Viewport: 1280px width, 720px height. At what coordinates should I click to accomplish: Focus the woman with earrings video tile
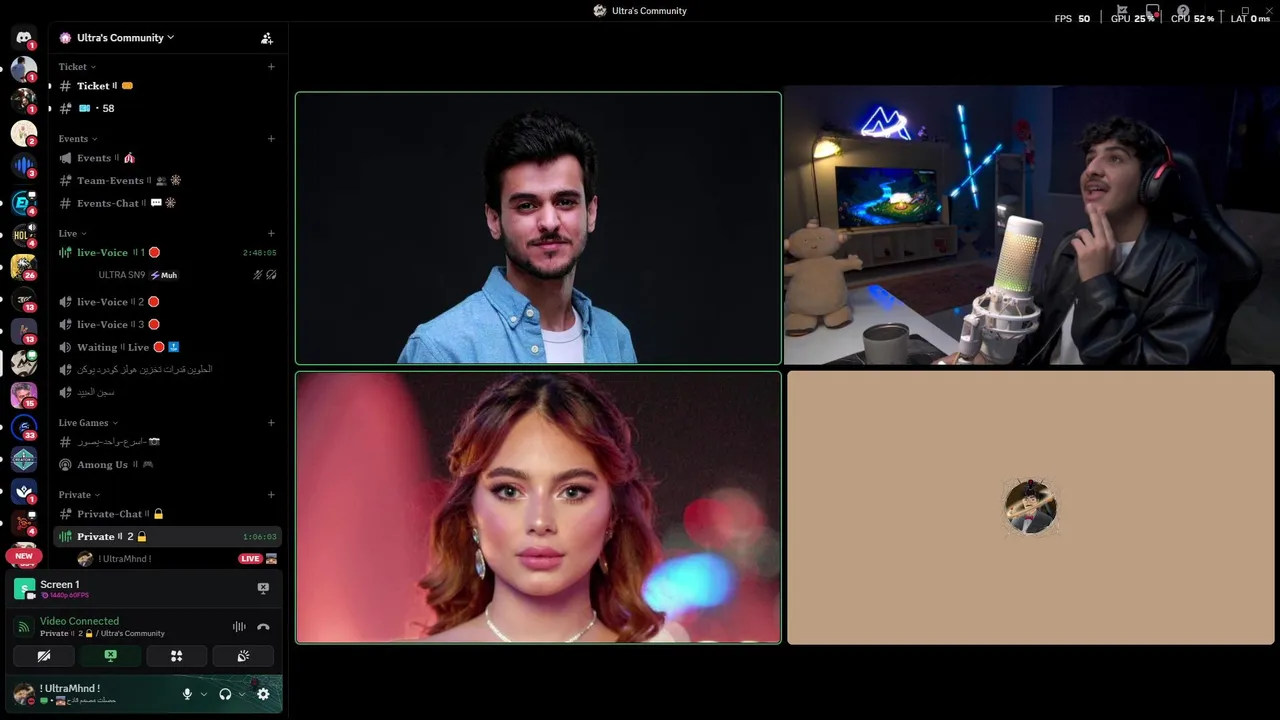pos(538,507)
